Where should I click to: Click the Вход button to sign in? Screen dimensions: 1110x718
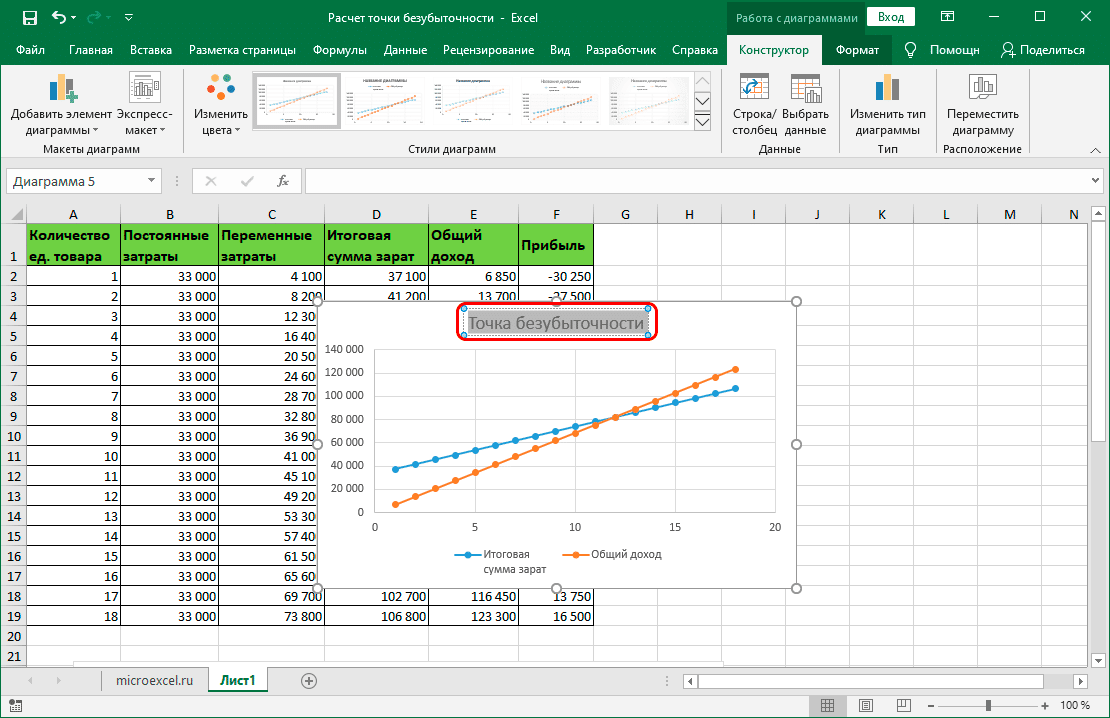coord(890,17)
